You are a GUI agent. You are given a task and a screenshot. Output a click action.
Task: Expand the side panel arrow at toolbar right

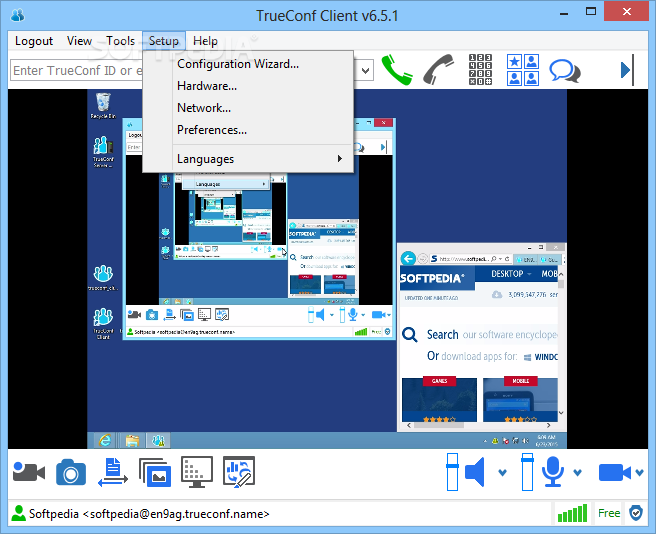(x=627, y=70)
